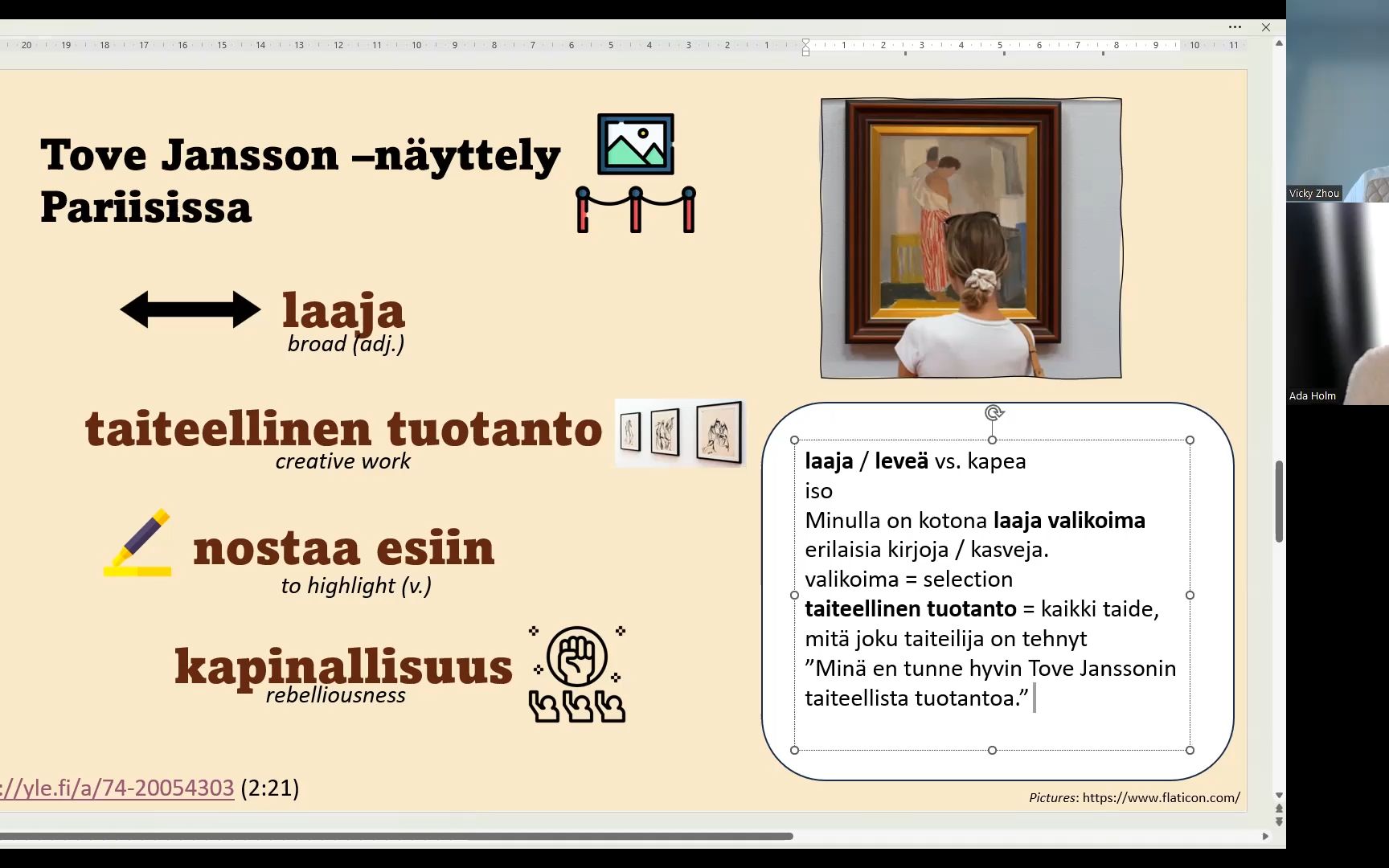Click the 'iso' line in the text box
1389x868 pixels.
click(x=819, y=491)
